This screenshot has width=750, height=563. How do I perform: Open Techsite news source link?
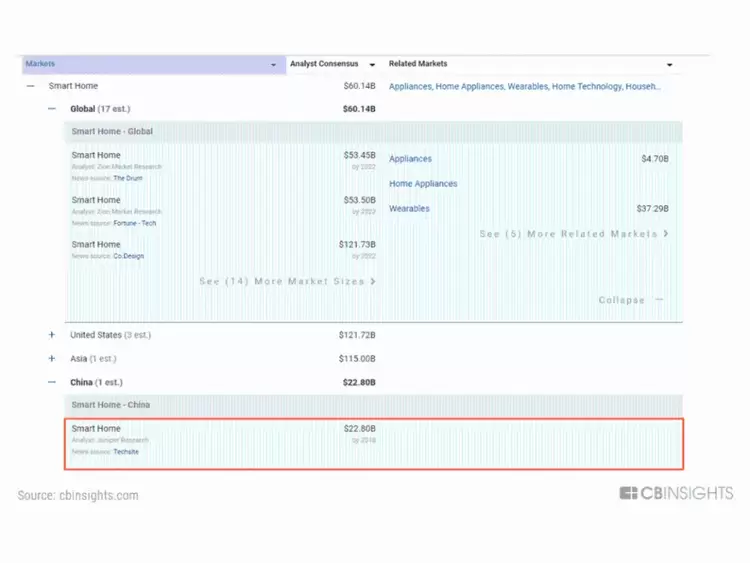coord(126,452)
